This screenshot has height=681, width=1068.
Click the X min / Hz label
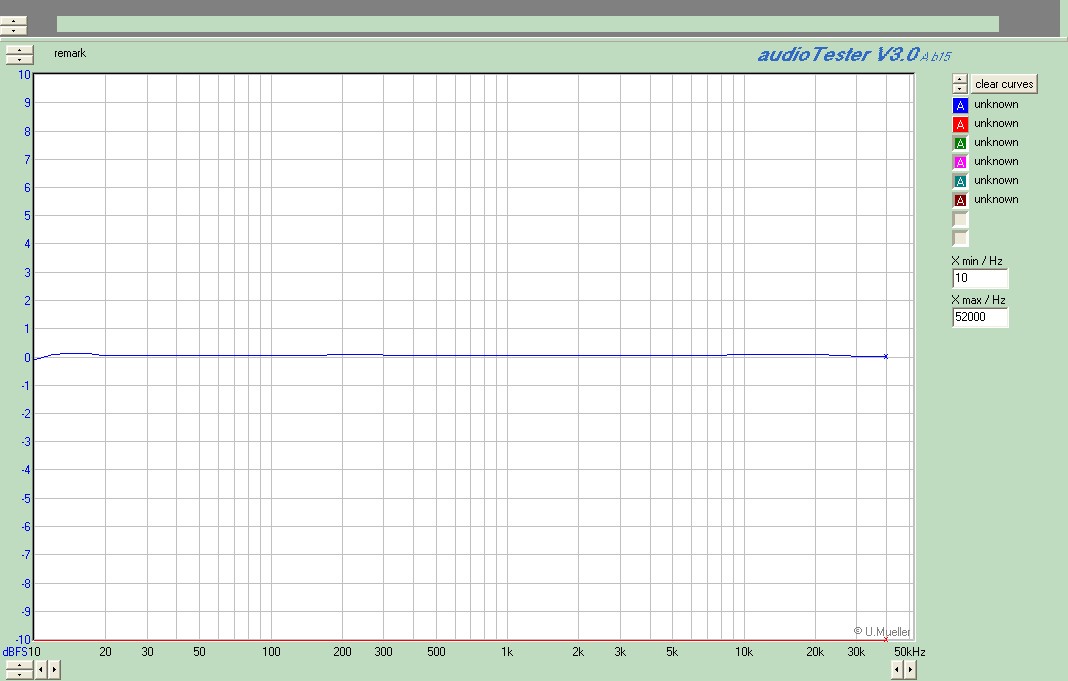[x=977, y=261]
